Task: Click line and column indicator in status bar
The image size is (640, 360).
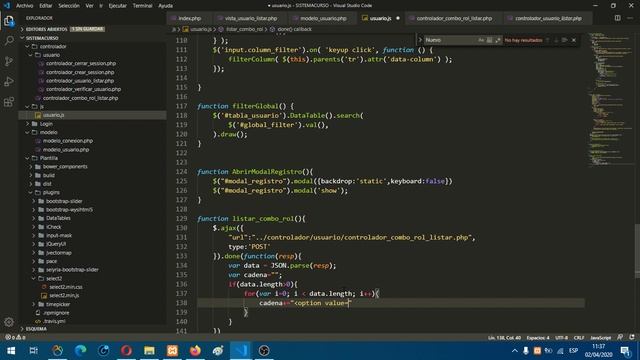Action: pyautogui.click(x=504, y=338)
